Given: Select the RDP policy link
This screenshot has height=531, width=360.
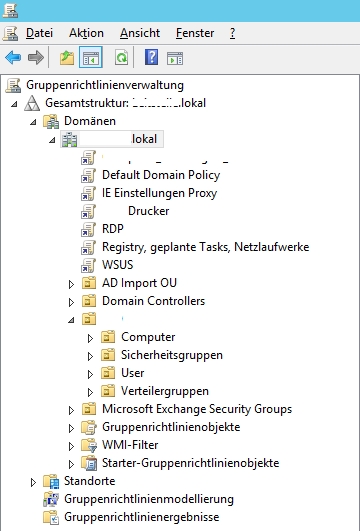Looking at the screenshot, I should 113,229.
